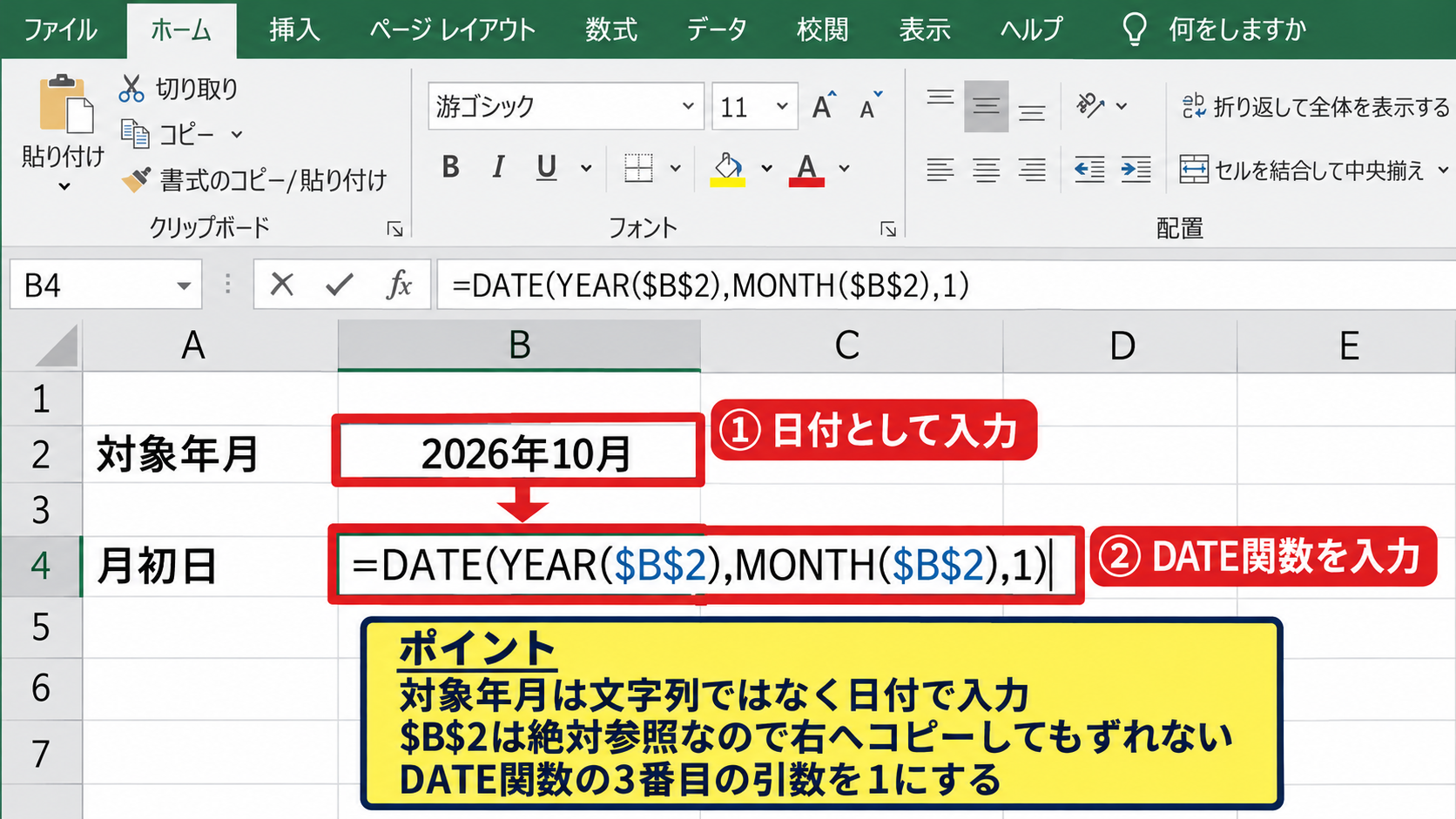1456x819 pixels.
Task: Select the Format Painter (書式のコピー/貼り付け) brush
Action: tap(136, 179)
